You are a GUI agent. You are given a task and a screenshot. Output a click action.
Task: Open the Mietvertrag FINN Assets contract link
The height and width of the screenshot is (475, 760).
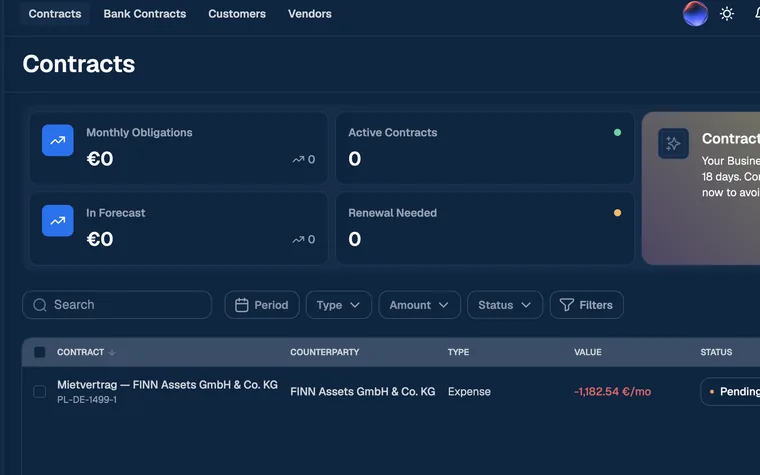pyautogui.click(x=167, y=385)
